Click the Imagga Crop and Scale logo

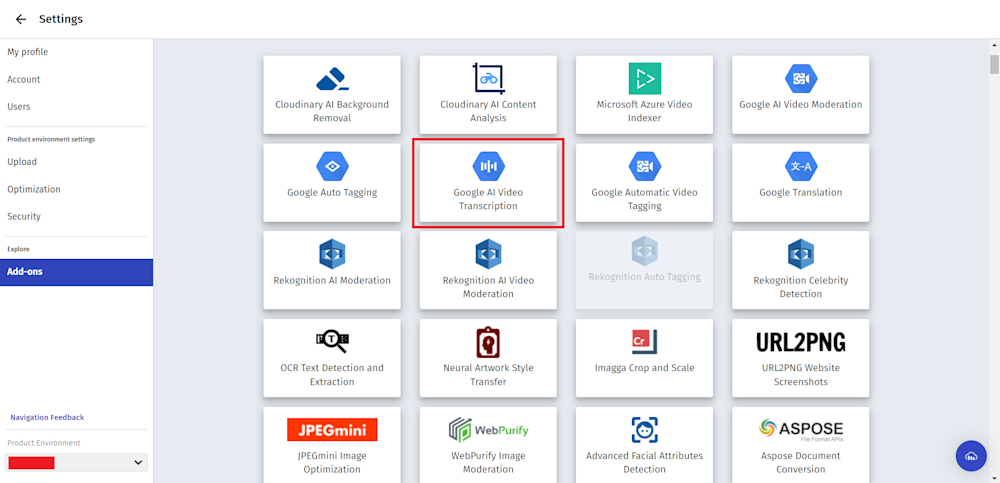click(x=645, y=342)
